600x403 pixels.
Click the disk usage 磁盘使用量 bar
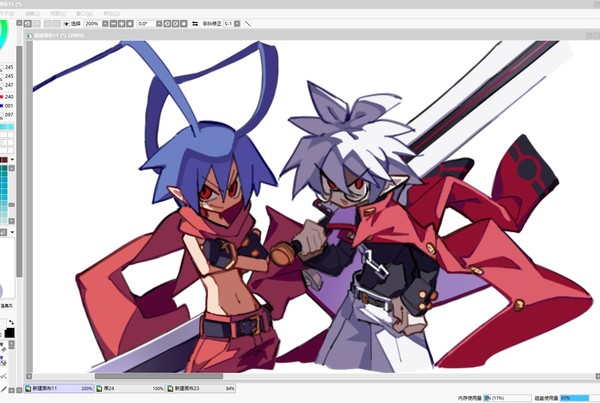pos(580,398)
